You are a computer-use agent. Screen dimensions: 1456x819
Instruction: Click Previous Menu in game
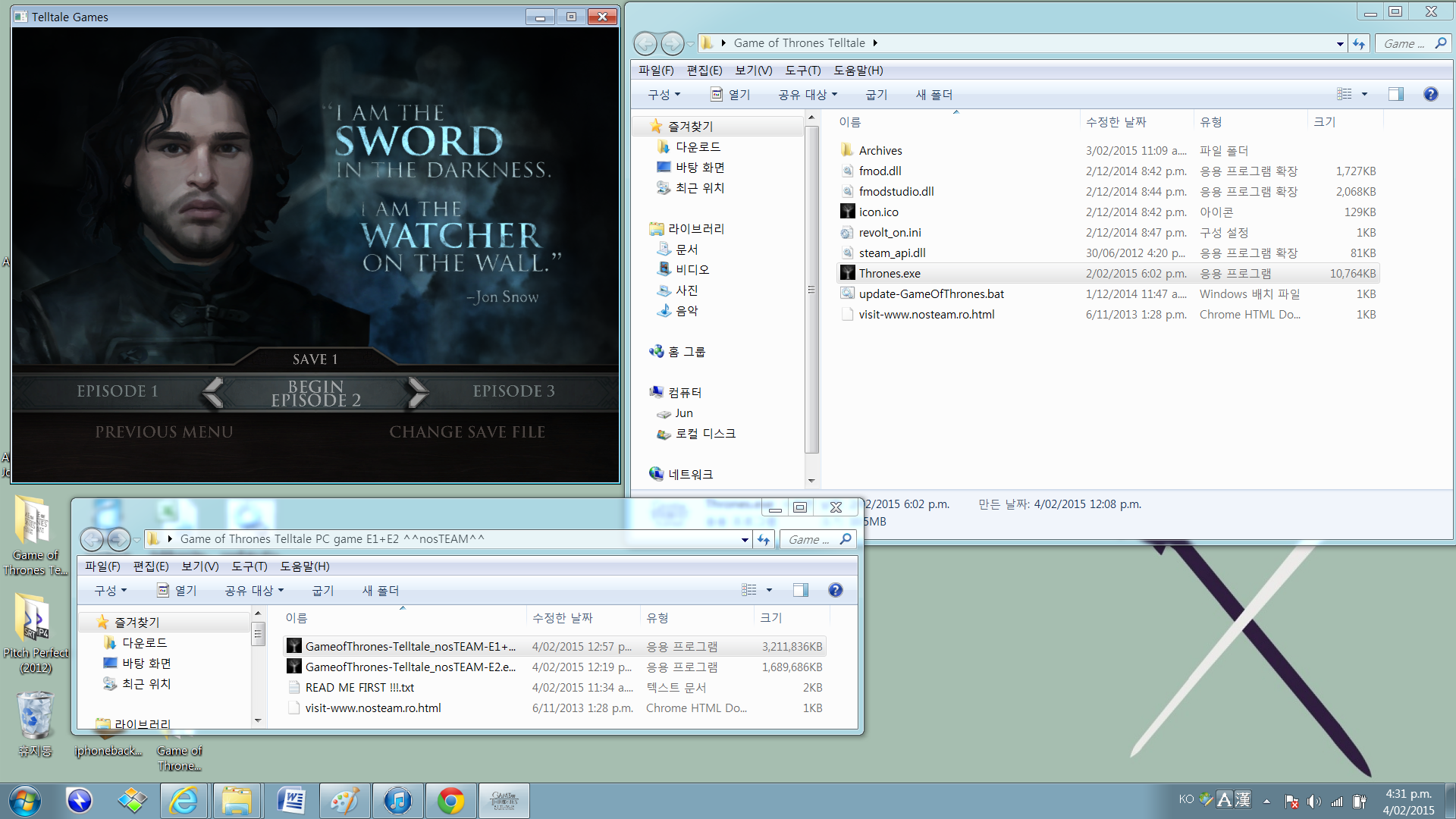pyautogui.click(x=164, y=431)
